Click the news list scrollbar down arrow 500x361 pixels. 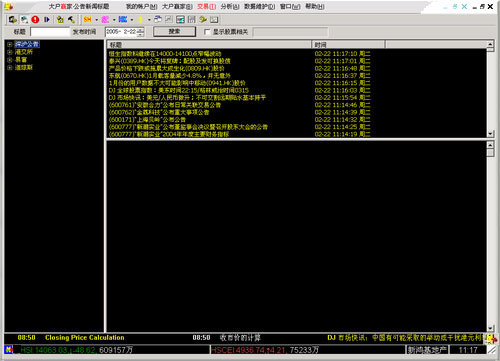(x=490, y=134)
